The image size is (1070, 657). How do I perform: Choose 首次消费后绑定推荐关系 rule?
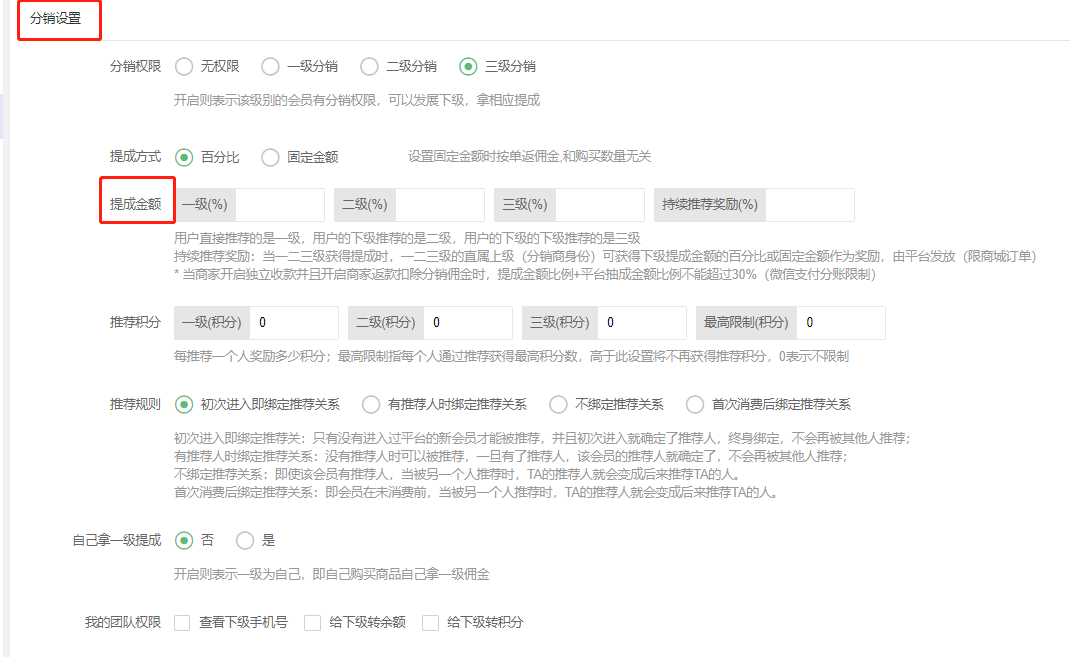(695, 405)
